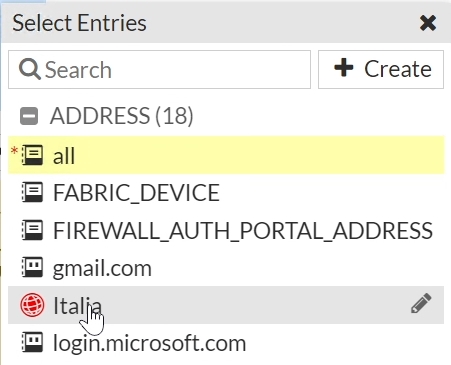Click the address icon beside 'all'
Viewport: 451px width, 365px height.
point(32,155)
